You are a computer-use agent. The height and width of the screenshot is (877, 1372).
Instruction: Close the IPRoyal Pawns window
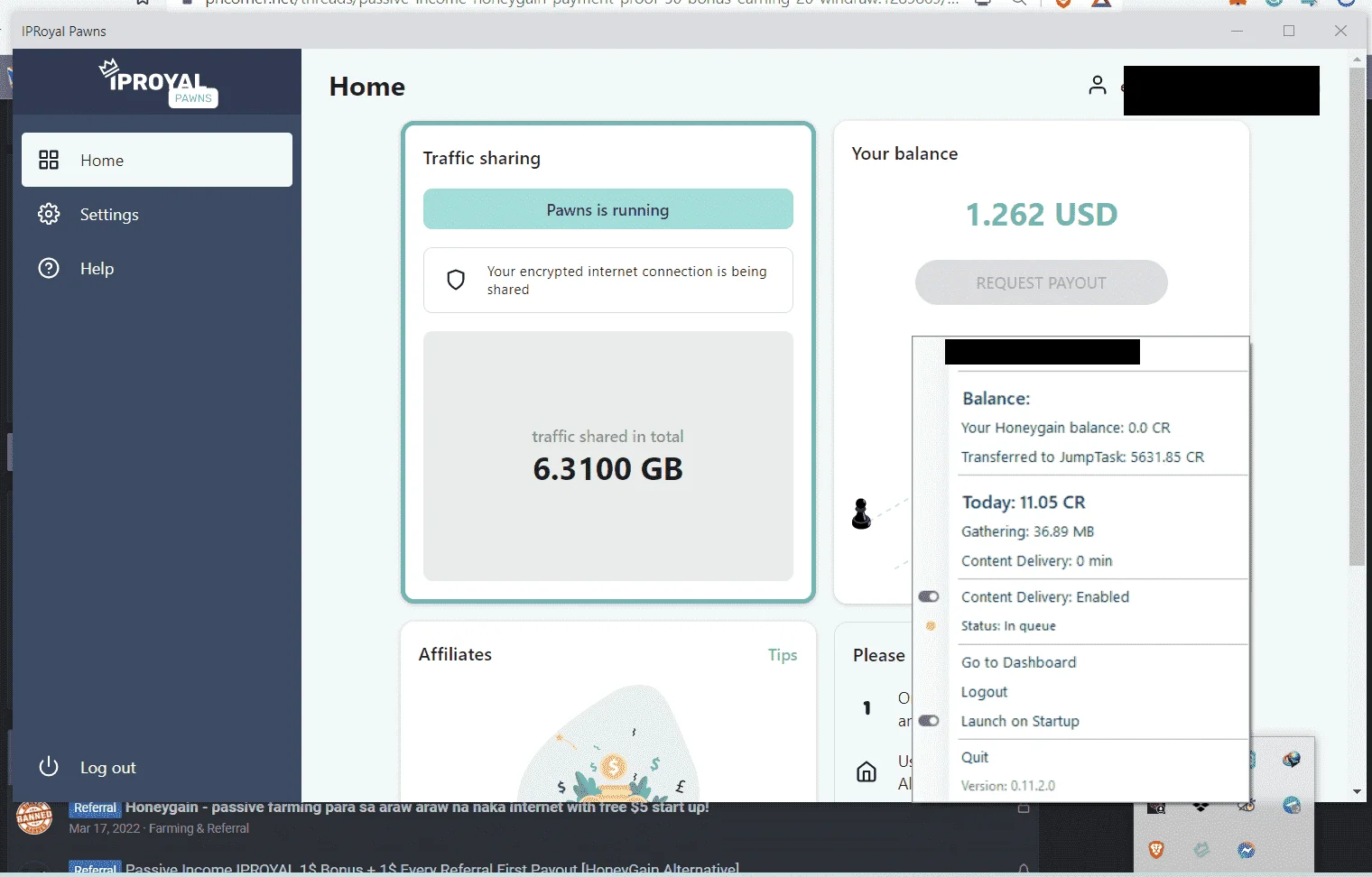(1341, 31)
